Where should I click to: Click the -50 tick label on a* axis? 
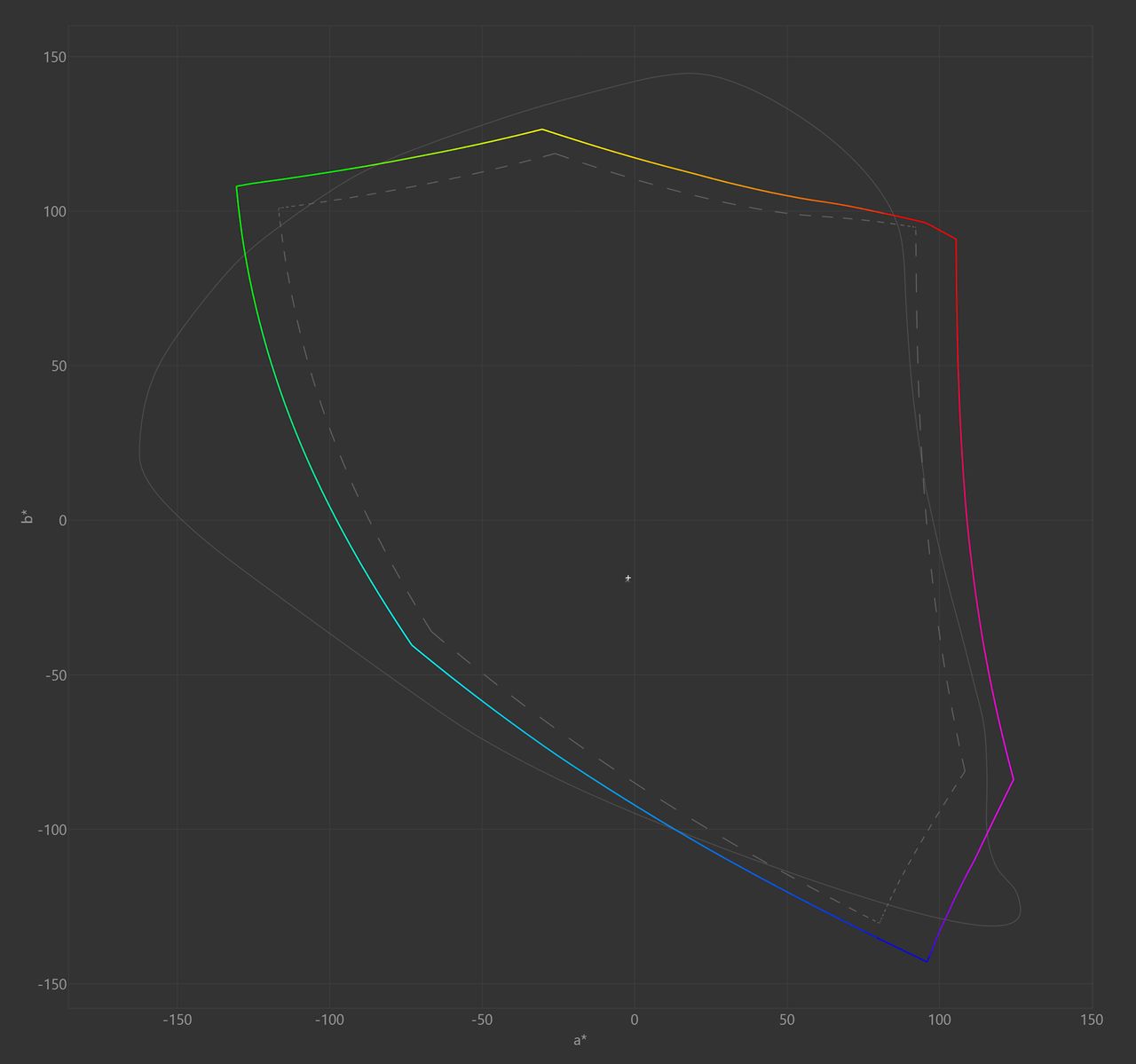pyautogui.click(x=482, y=1020)
